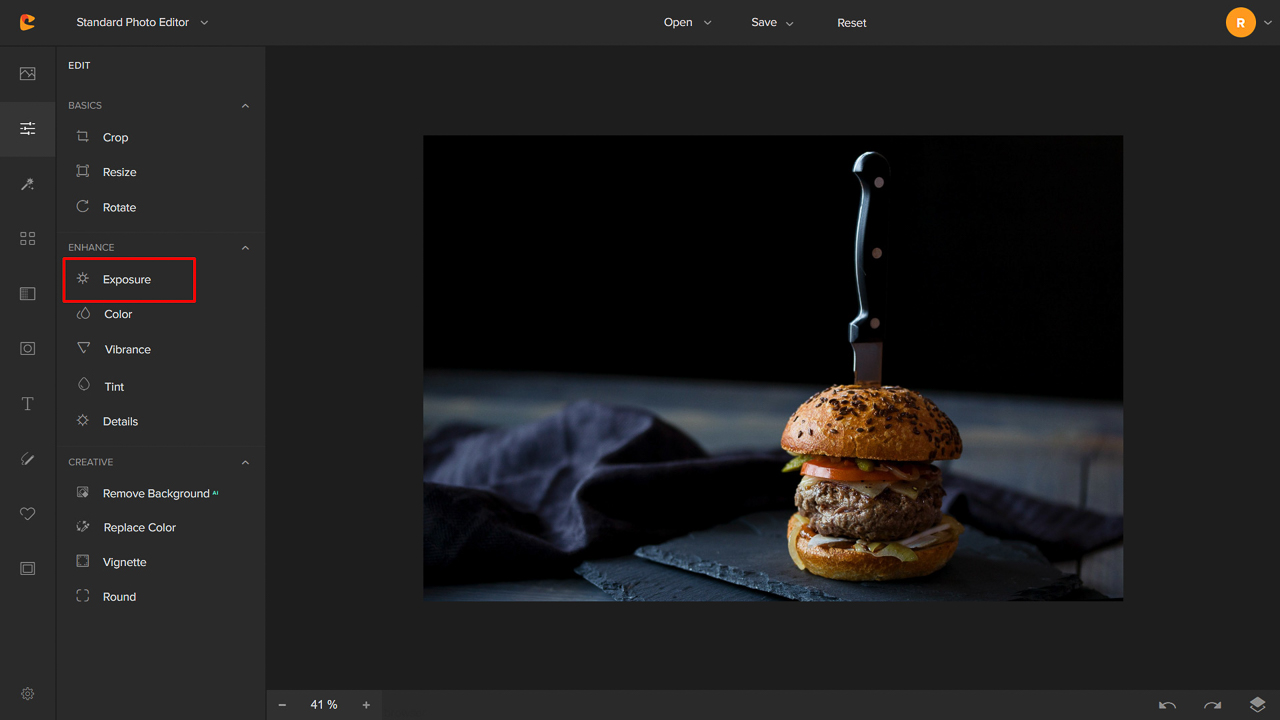This screenshot has height=720, width=1280.
Task: Open the layers stack icon
Action: pos(1257,705)
